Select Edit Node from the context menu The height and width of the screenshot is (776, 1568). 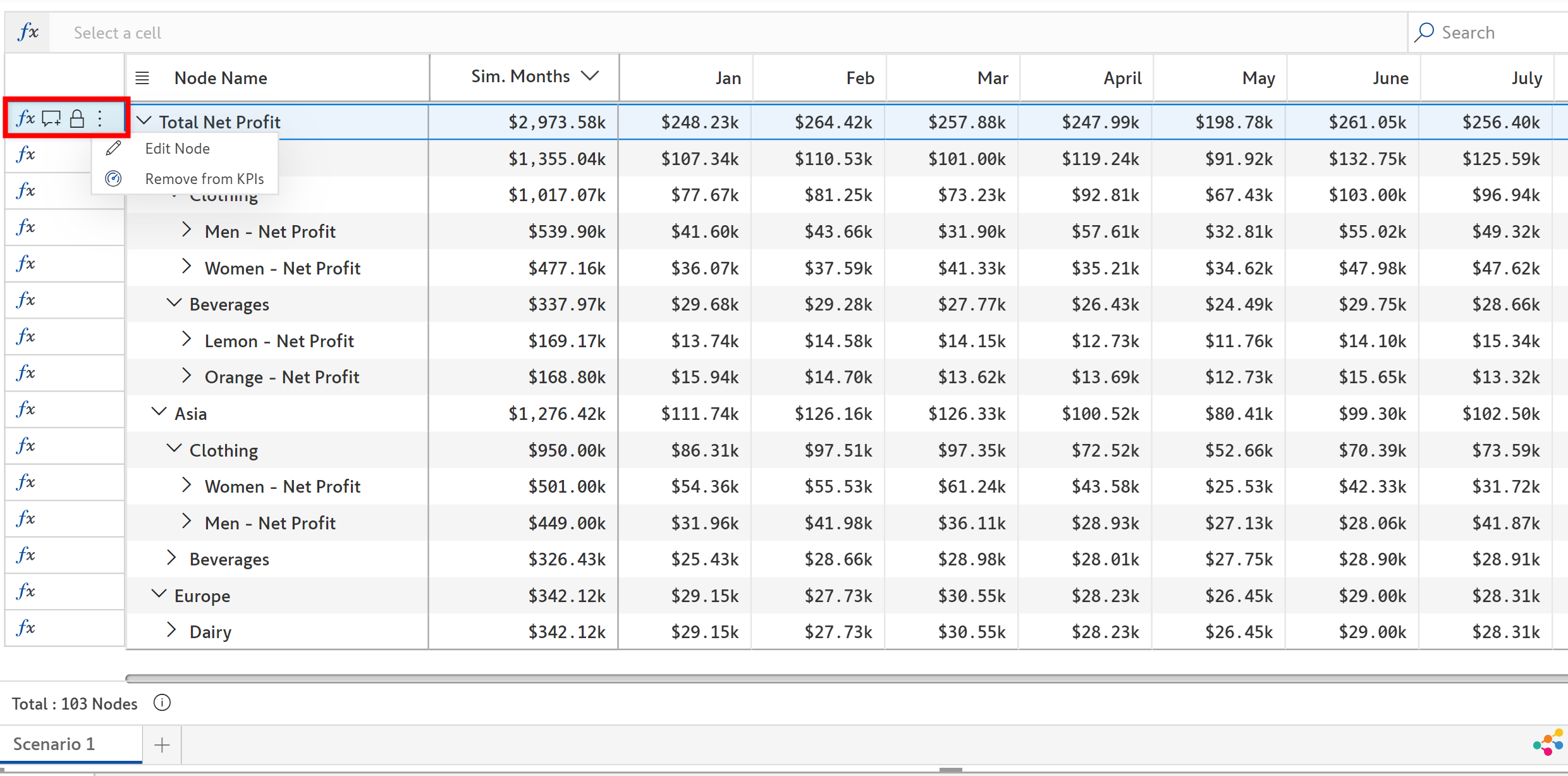tap(178, 149)
